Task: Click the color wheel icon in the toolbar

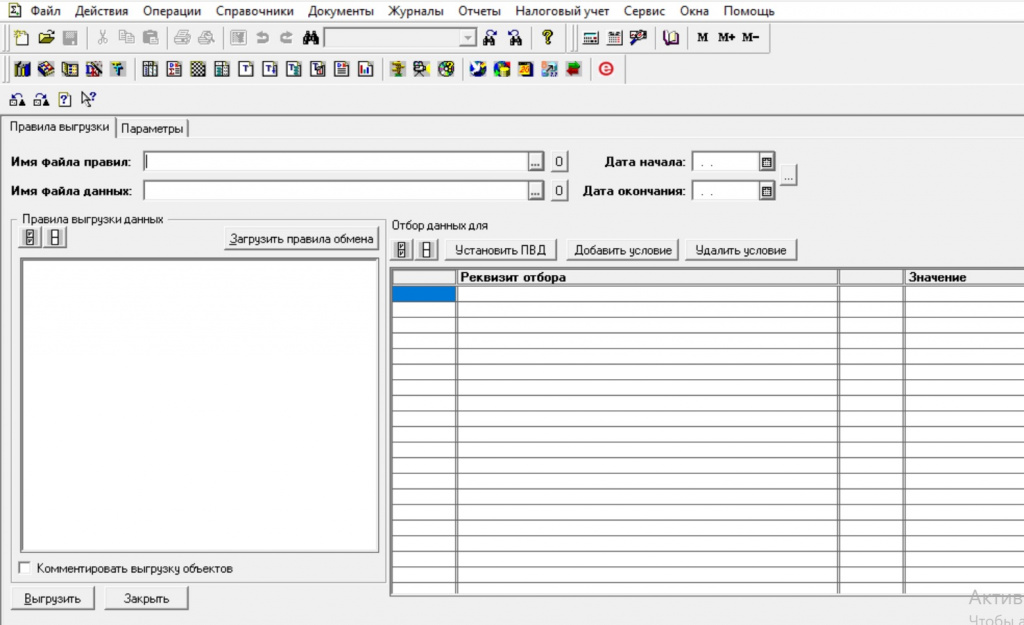Action: tap(446, 69)
